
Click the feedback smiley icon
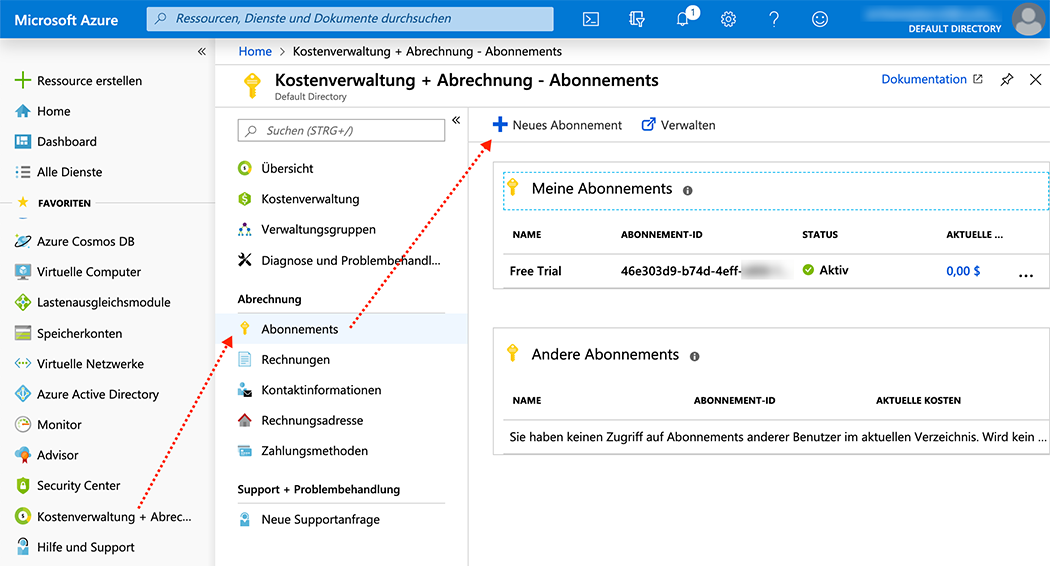pos(820,19)
